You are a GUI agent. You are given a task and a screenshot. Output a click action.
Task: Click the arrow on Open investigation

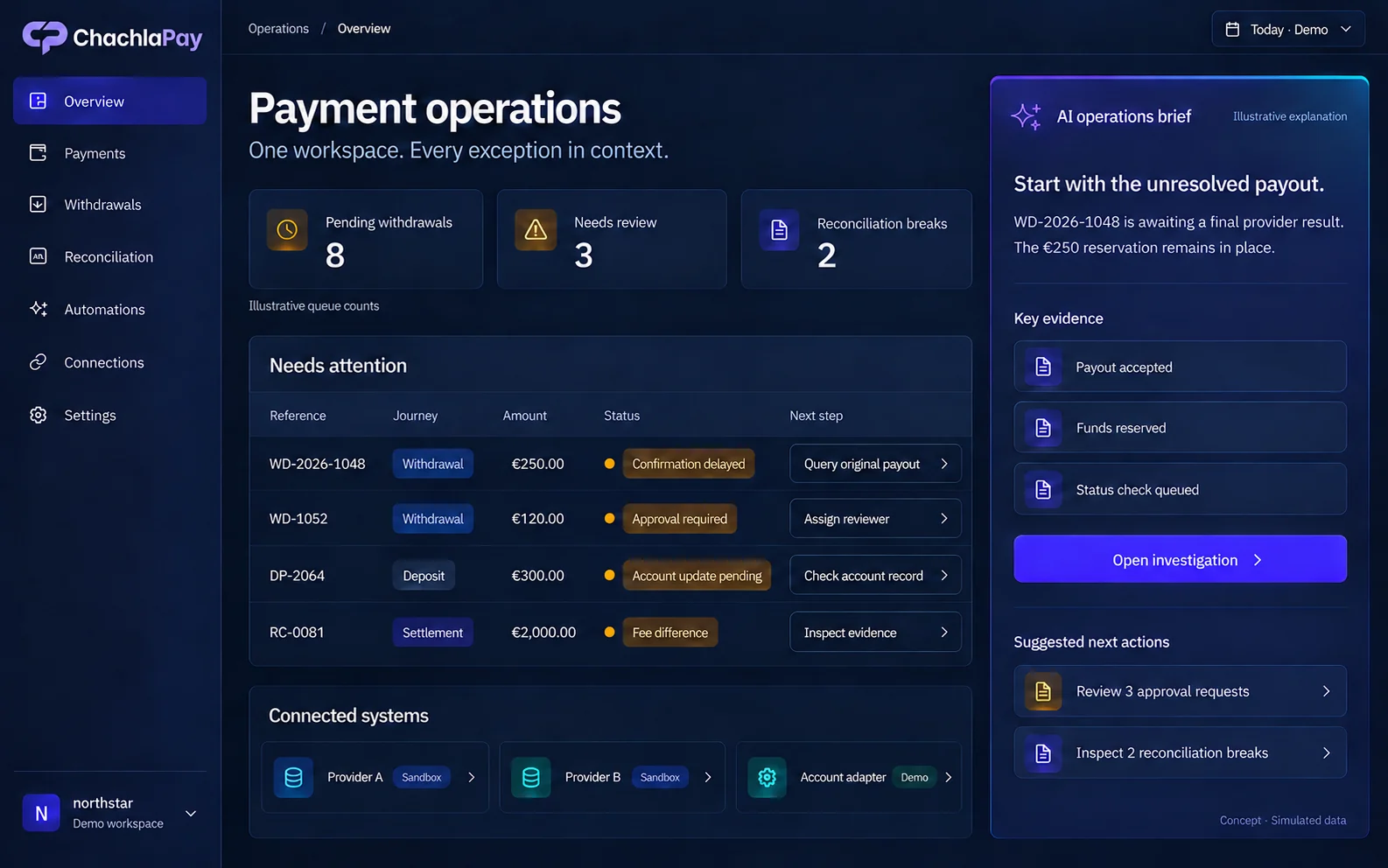[x=1258, y=560]
